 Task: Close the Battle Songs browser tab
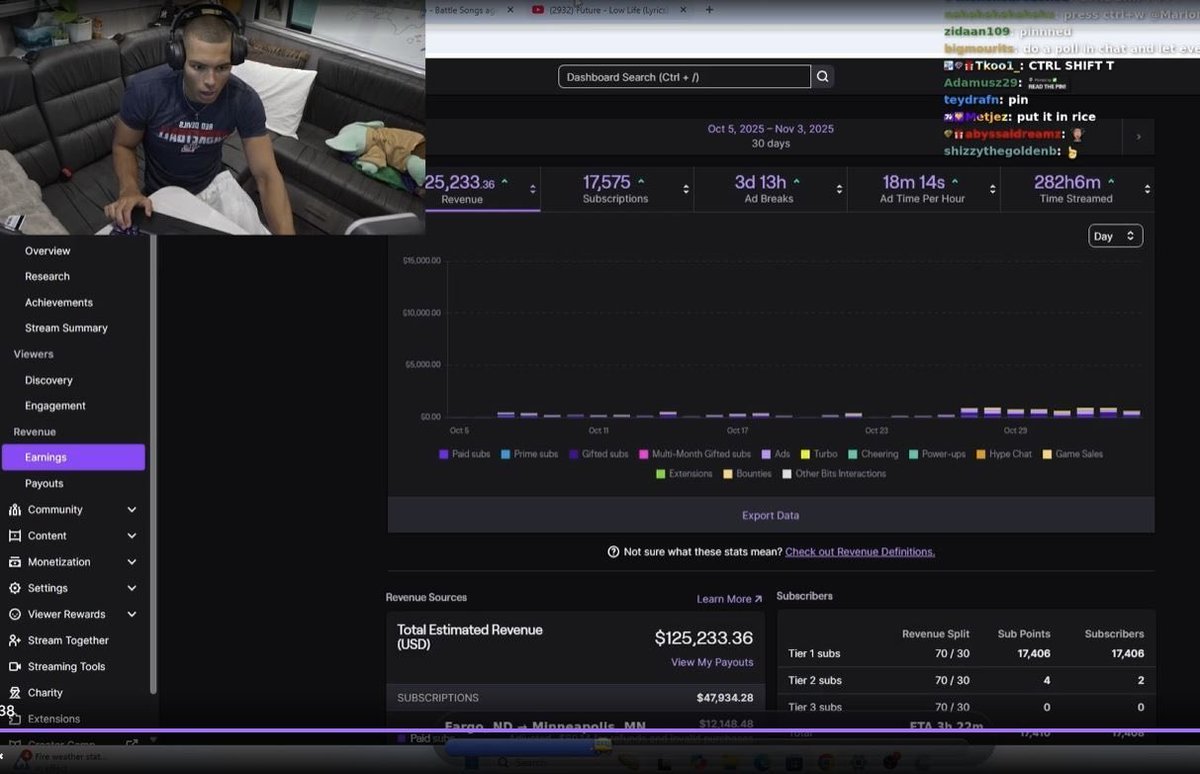point(510,10)
